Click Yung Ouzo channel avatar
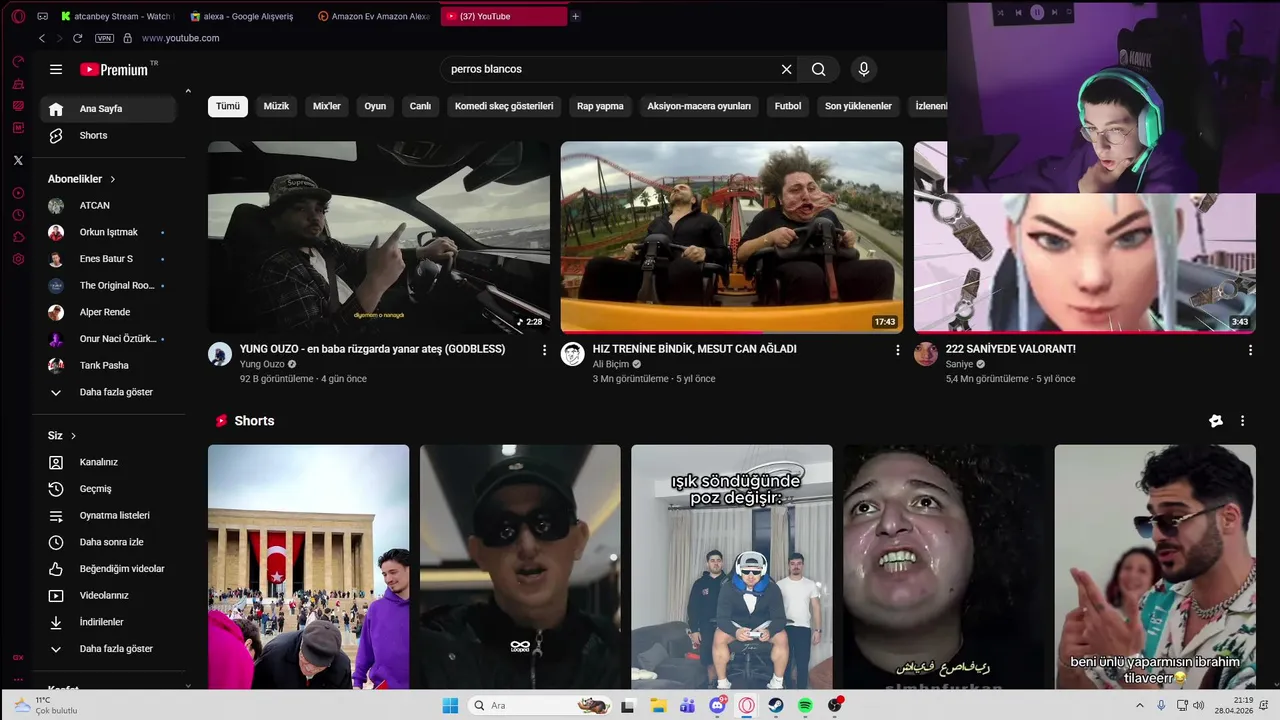This screenshot has height=720, width=1280. point(220,354)
